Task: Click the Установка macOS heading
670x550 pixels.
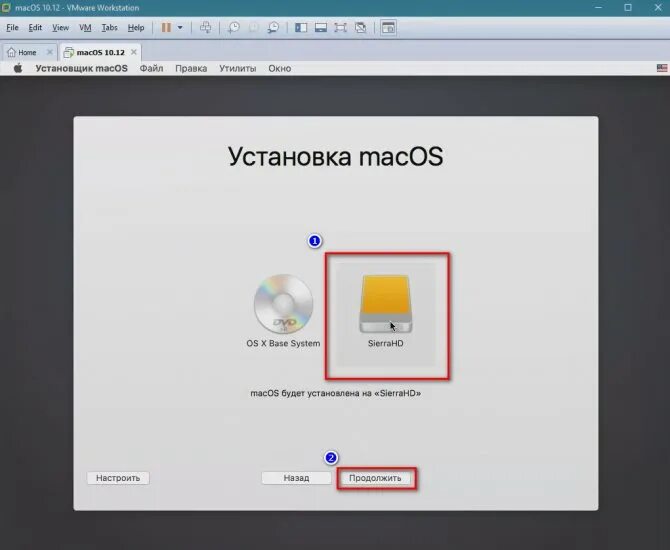Action: pos(335,156)
